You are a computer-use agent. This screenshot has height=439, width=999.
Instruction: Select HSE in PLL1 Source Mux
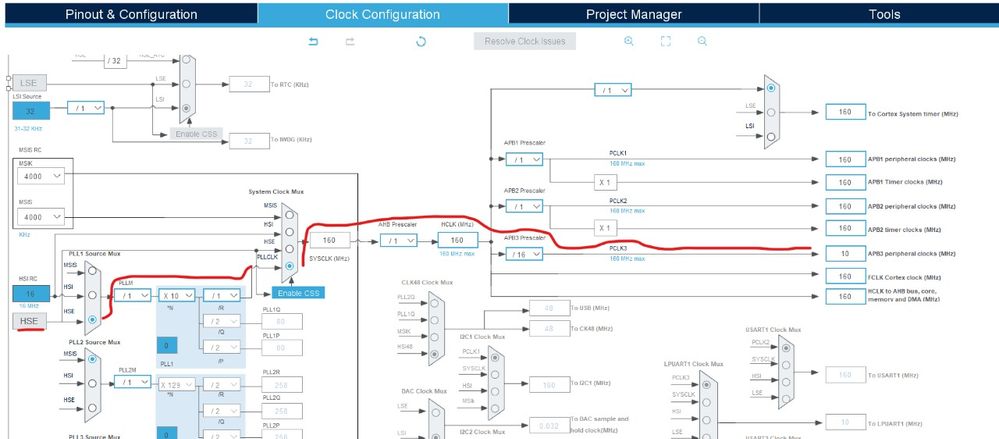(x=92, y=319)
